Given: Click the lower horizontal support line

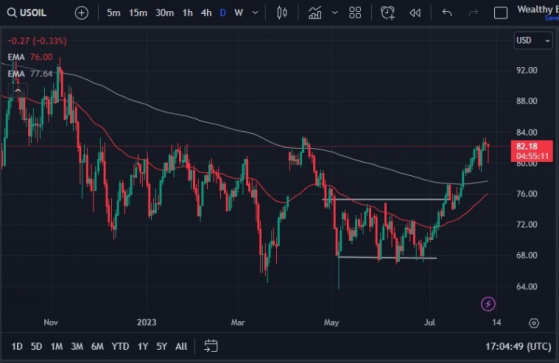Looking at the screenshot, I should [x=387, y=257].
